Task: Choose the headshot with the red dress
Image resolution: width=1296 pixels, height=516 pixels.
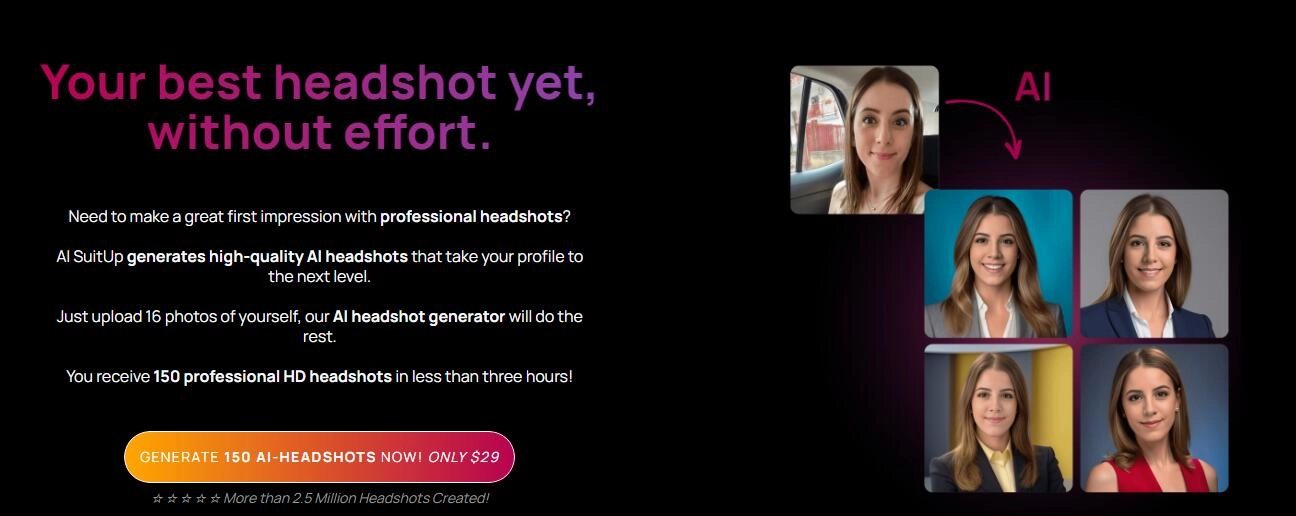Action: pyautogui.click(x=1154, y=418)
